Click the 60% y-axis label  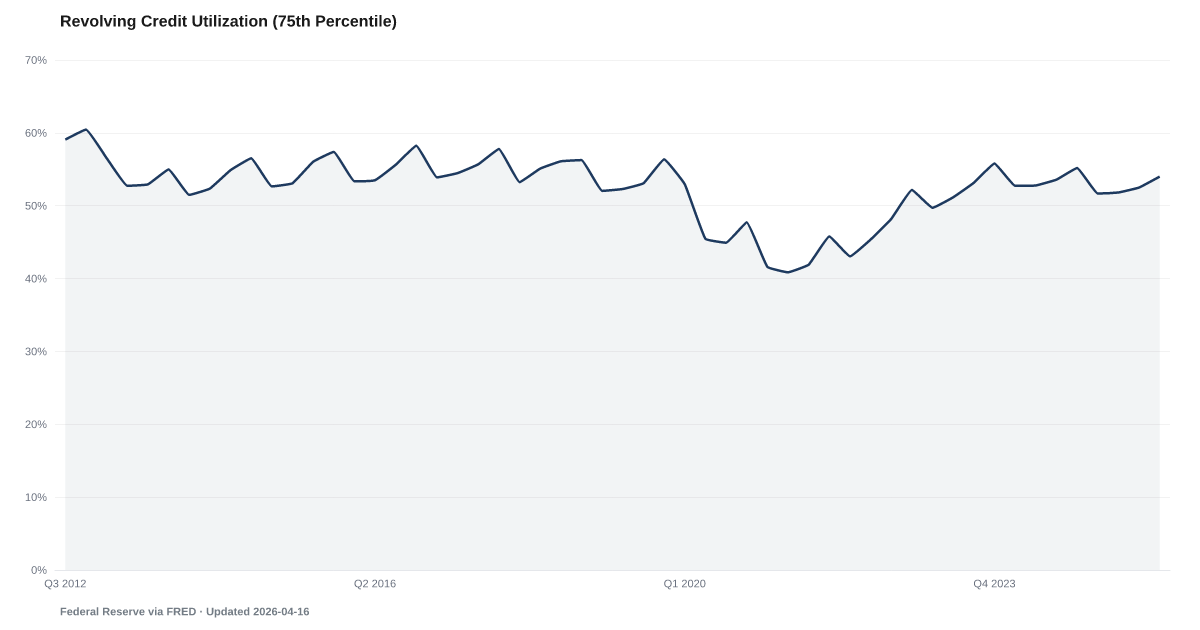click(36, 133)
